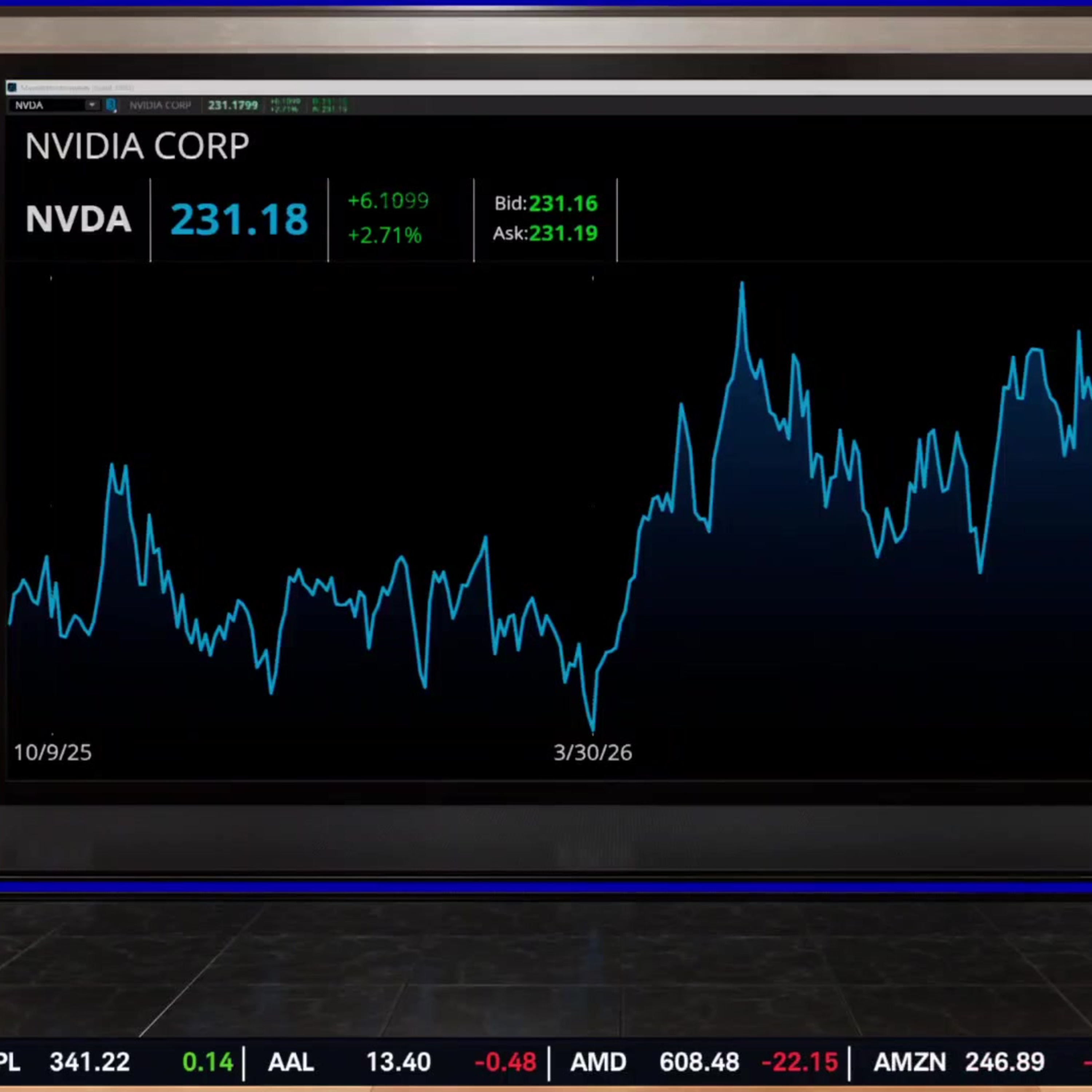1092x1092 pixels.
Task: Click the large NVIDIA CORP heading
Action: [x=137, y=146]
